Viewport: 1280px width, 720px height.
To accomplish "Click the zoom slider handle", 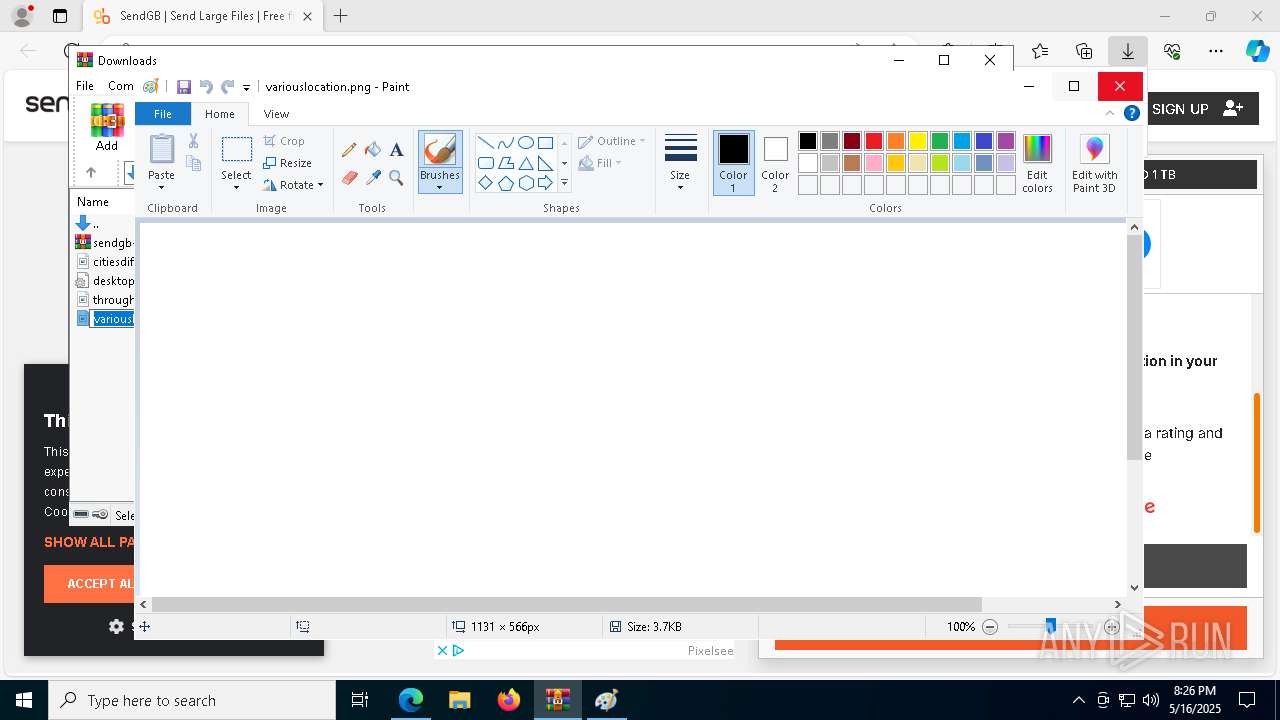I will (x=1050, y=626).
